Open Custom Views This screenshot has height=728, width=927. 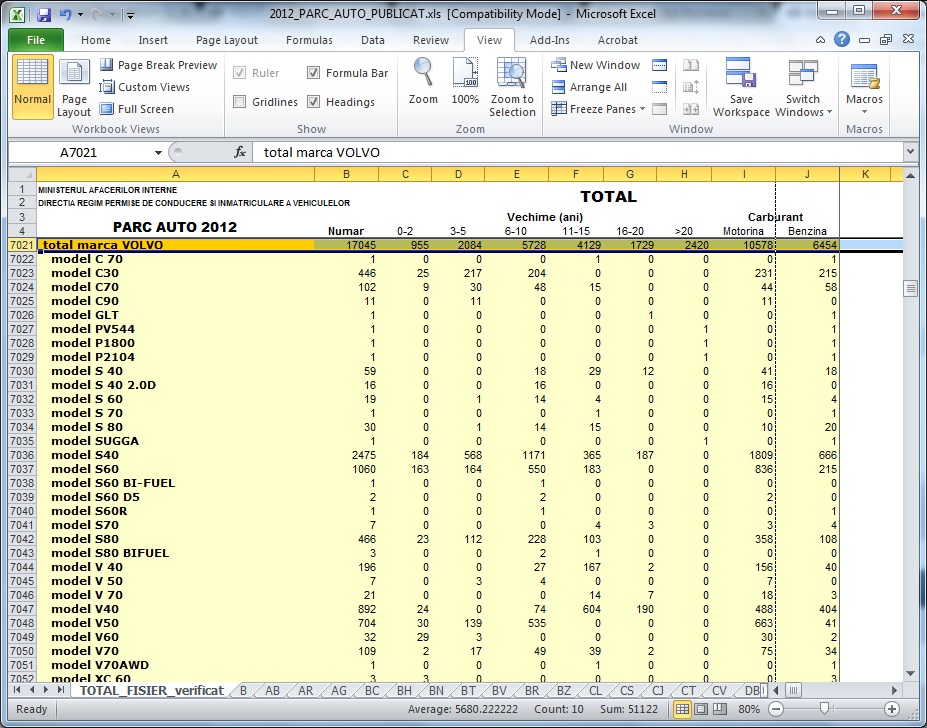click(145, 87)
